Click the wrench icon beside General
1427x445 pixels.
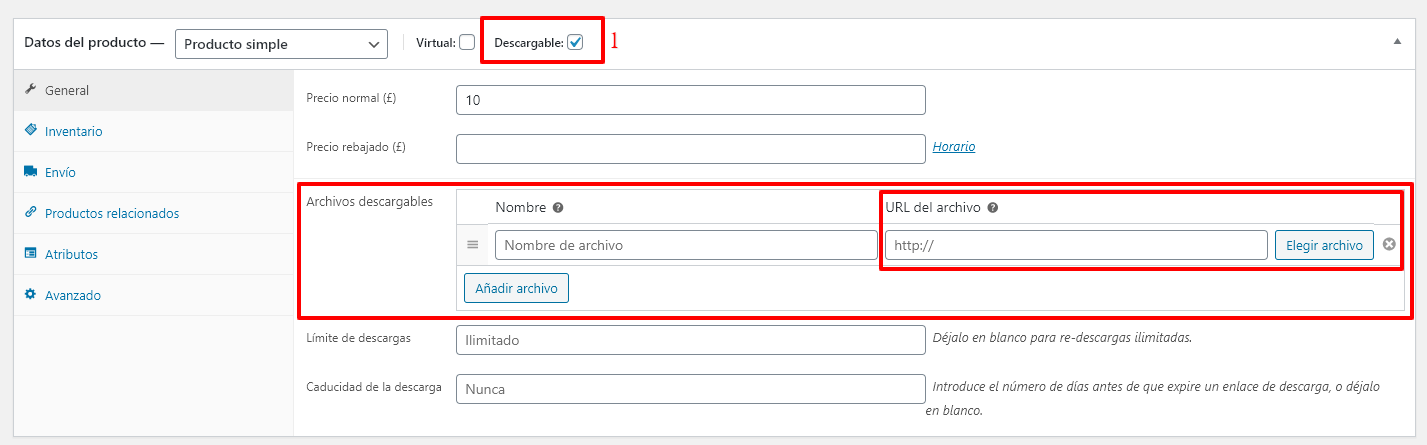(x=30, y=90)
